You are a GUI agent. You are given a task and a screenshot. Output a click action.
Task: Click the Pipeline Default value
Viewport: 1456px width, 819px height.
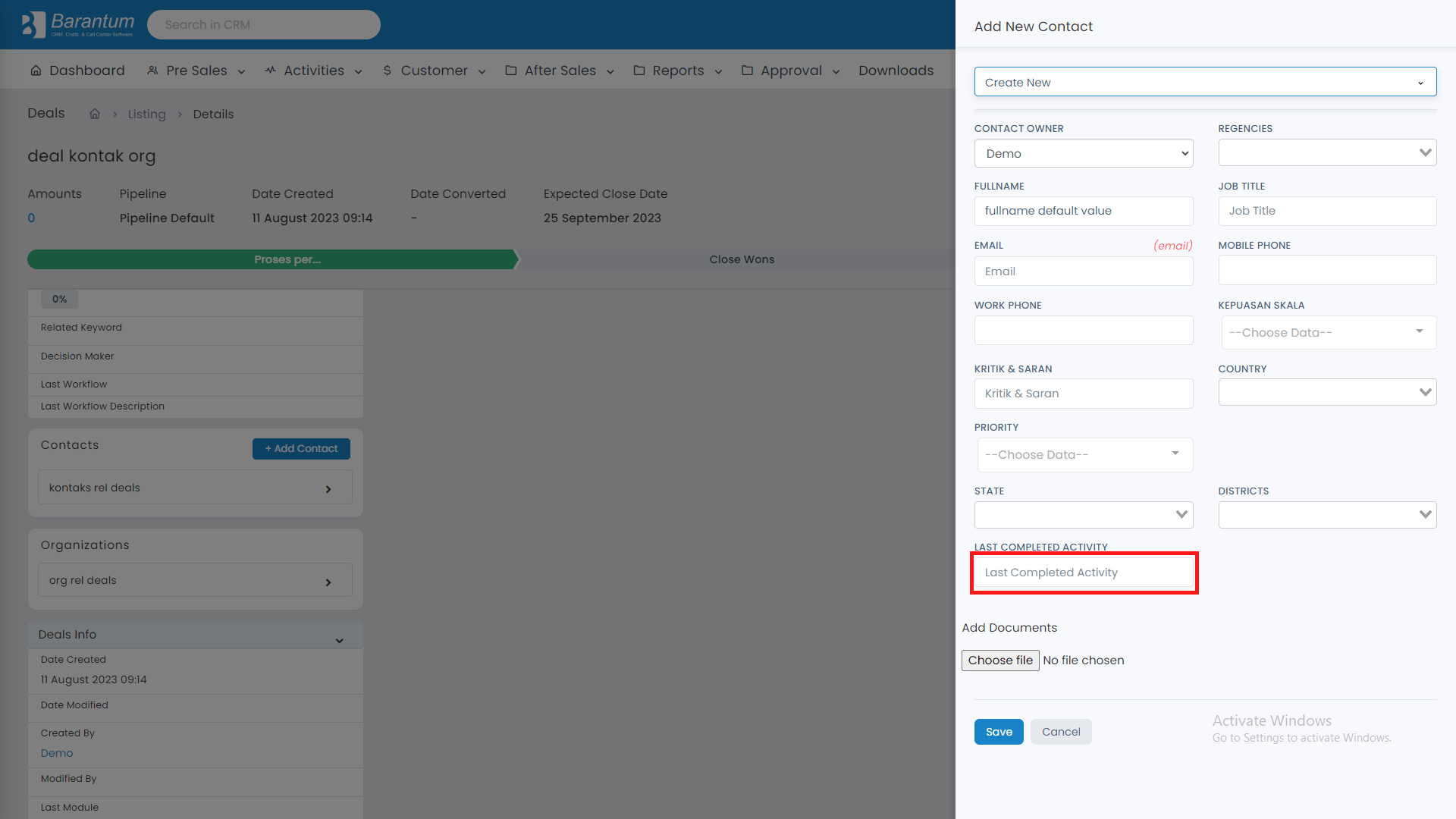[167, 218]
